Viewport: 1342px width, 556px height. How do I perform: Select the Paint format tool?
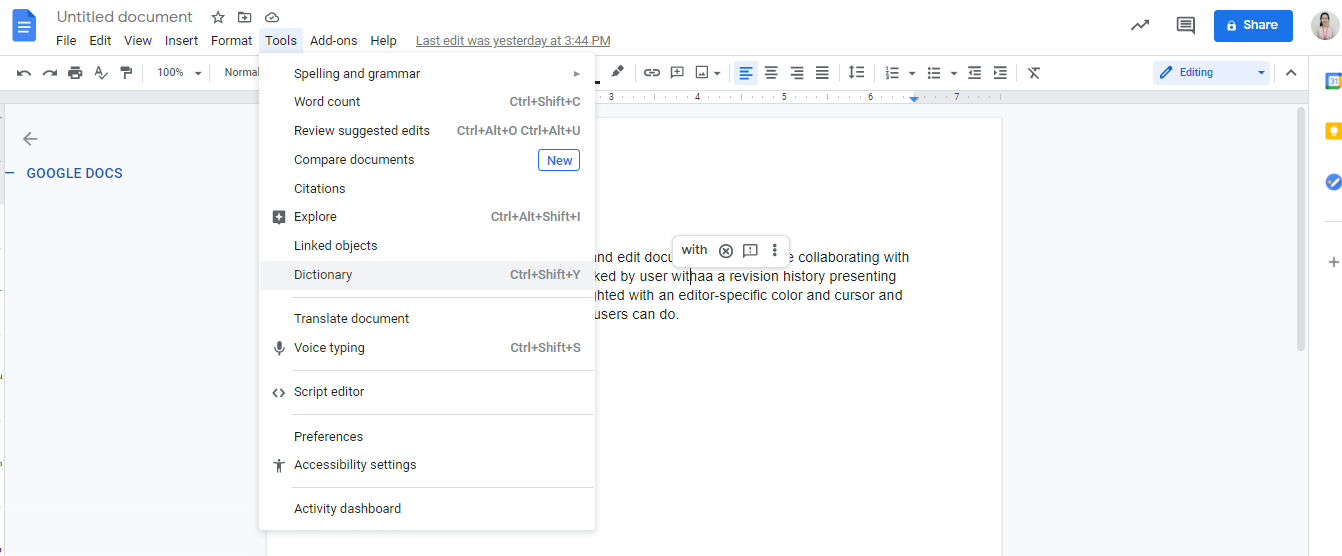pyautogui.click(x=126, y=73)
